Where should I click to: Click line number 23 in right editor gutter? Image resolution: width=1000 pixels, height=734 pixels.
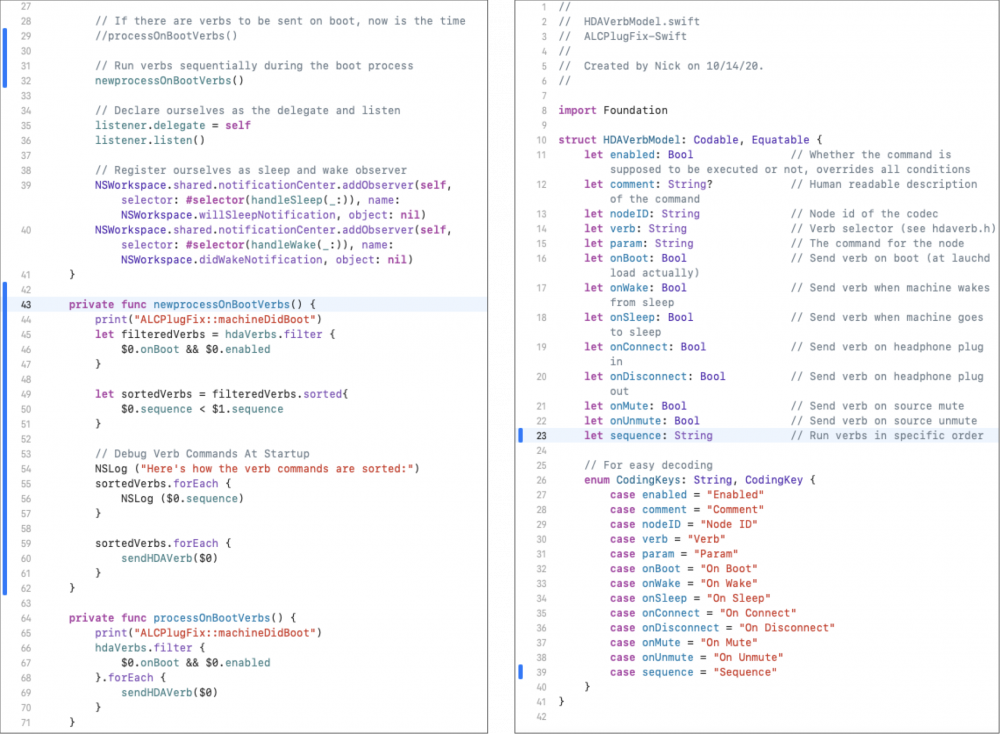tap(541, 436)
